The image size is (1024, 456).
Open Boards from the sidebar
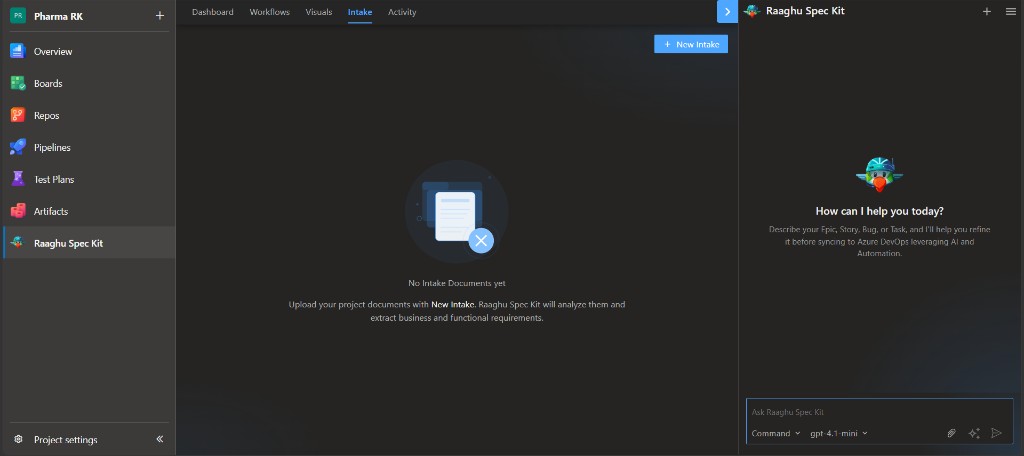point(88,84)
